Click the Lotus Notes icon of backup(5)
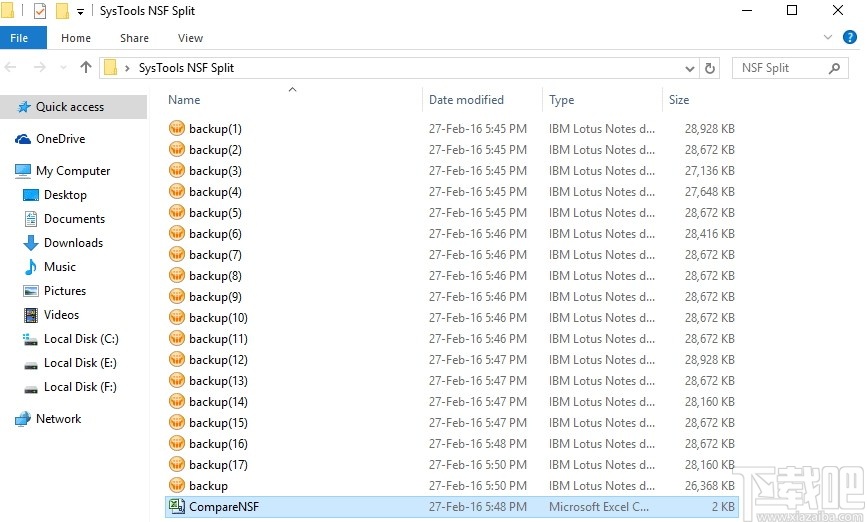Image resolution: width=867 pixels, height=522 pixels. pyautogui.click(x=176, y=212)
